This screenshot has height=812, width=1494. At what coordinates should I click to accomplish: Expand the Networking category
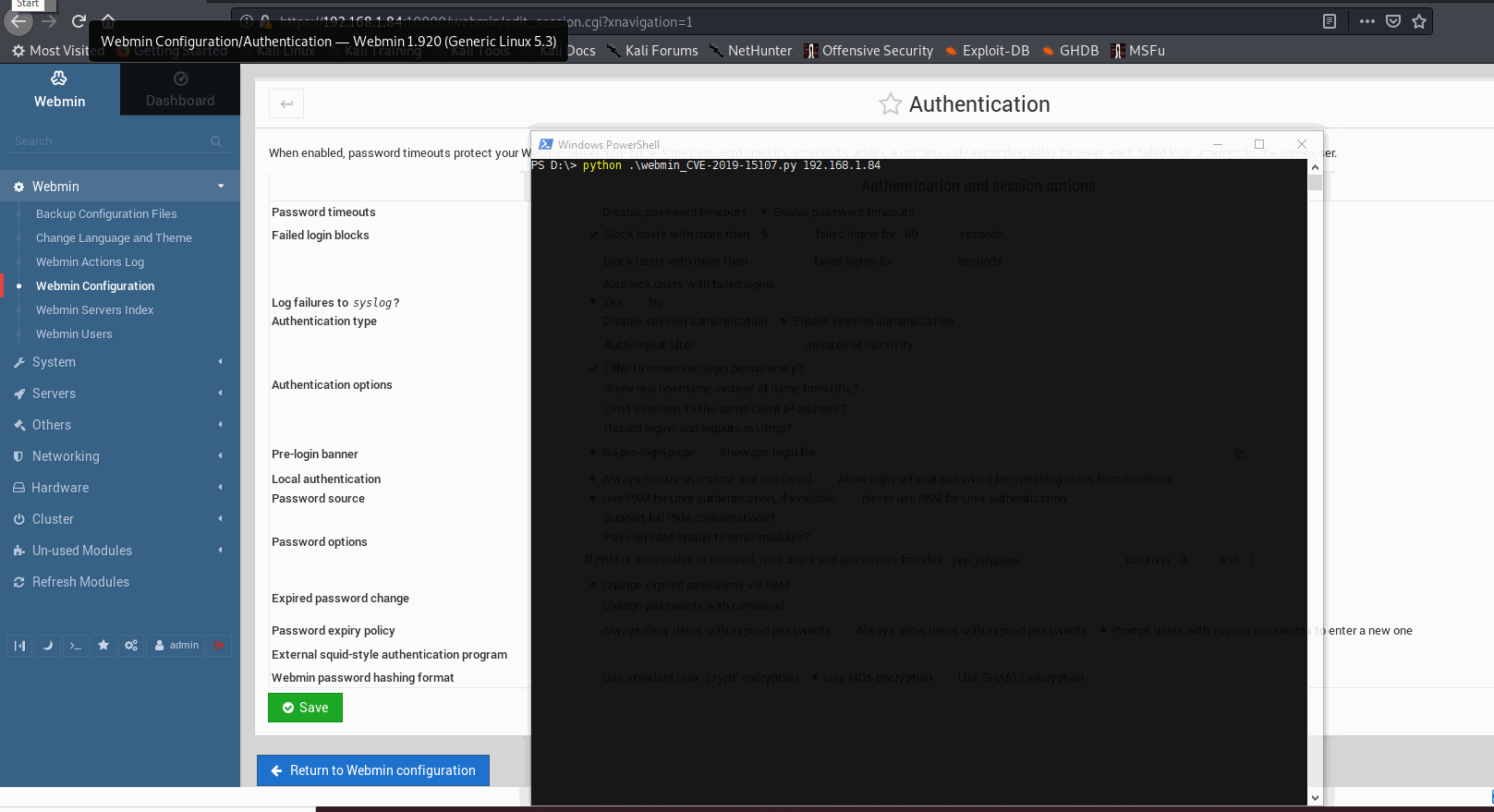click(120, 456)
